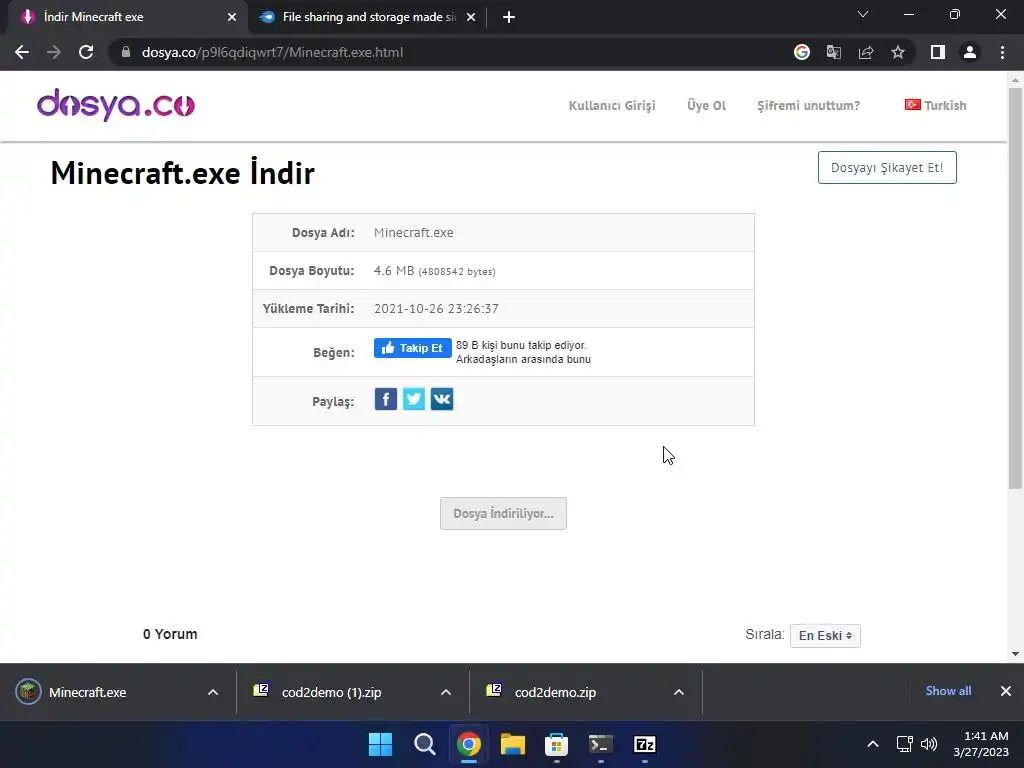Viewport: 1024px width, 768px height.
Task: Open Microsoft Store from taskbar
Action: [x=556, y=744]
